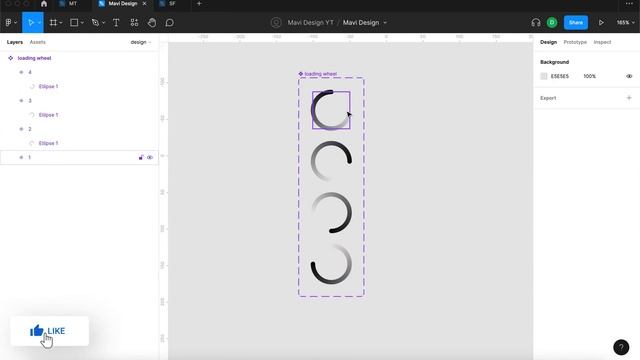
Task: Click the loading wheel label on canvas
Action: tap(320, 74)
